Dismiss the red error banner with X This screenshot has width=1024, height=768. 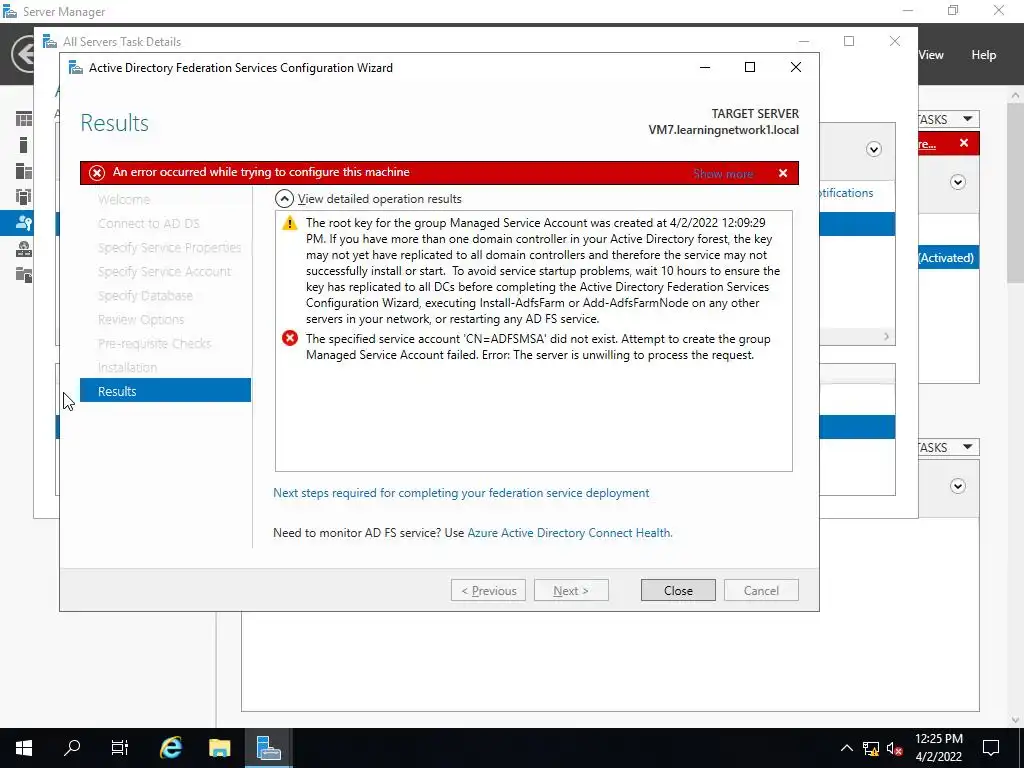click(x=782, y=173)
